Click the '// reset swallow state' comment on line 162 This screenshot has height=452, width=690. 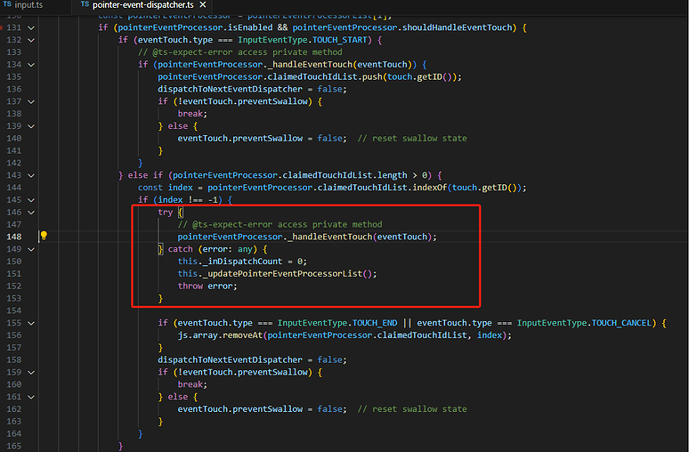[412, 409]
